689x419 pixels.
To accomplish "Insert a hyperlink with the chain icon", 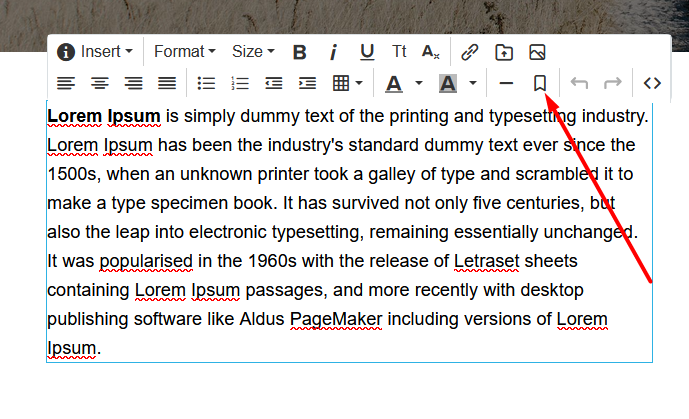I will click(470, 52).
